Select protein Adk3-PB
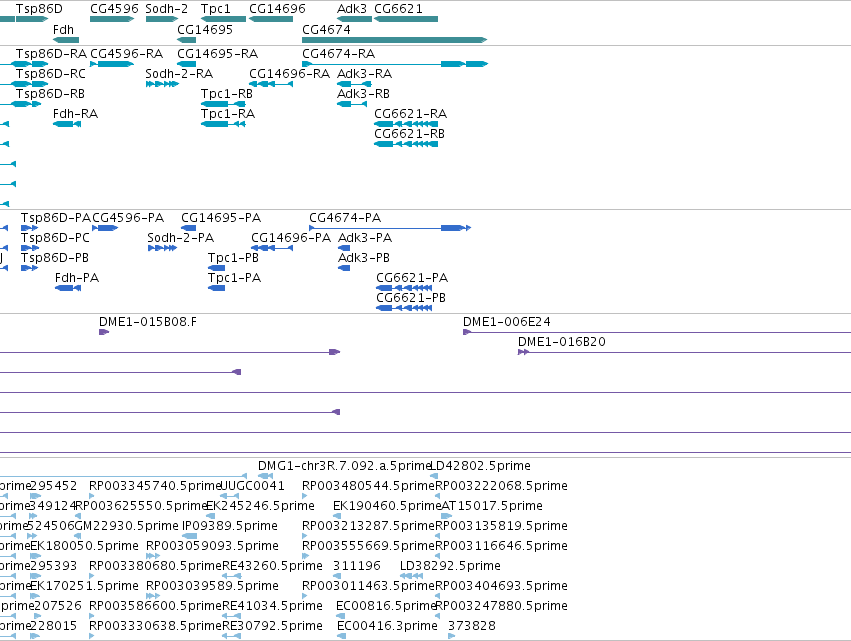This screenshot has height=641, width=851. [364, 258]
